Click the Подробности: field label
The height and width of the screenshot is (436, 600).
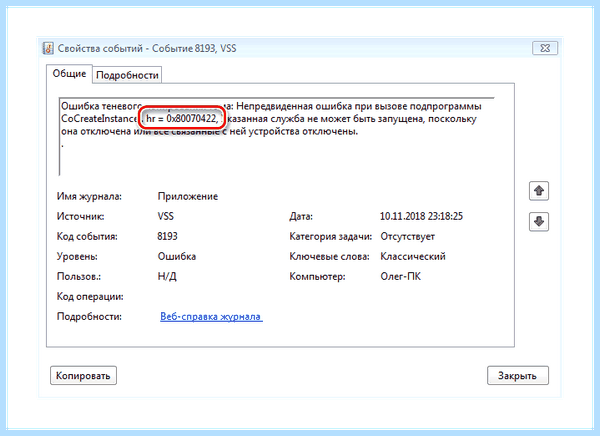89,317
